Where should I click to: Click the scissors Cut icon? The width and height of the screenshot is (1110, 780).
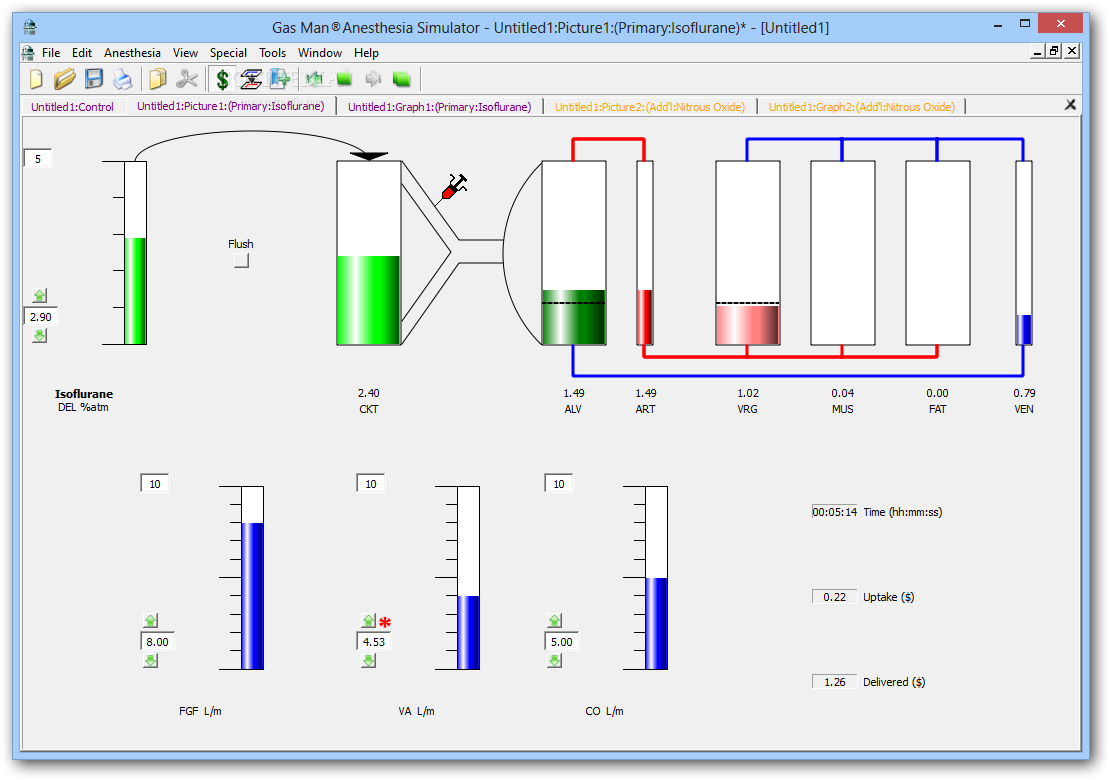(x=187, y=79)
